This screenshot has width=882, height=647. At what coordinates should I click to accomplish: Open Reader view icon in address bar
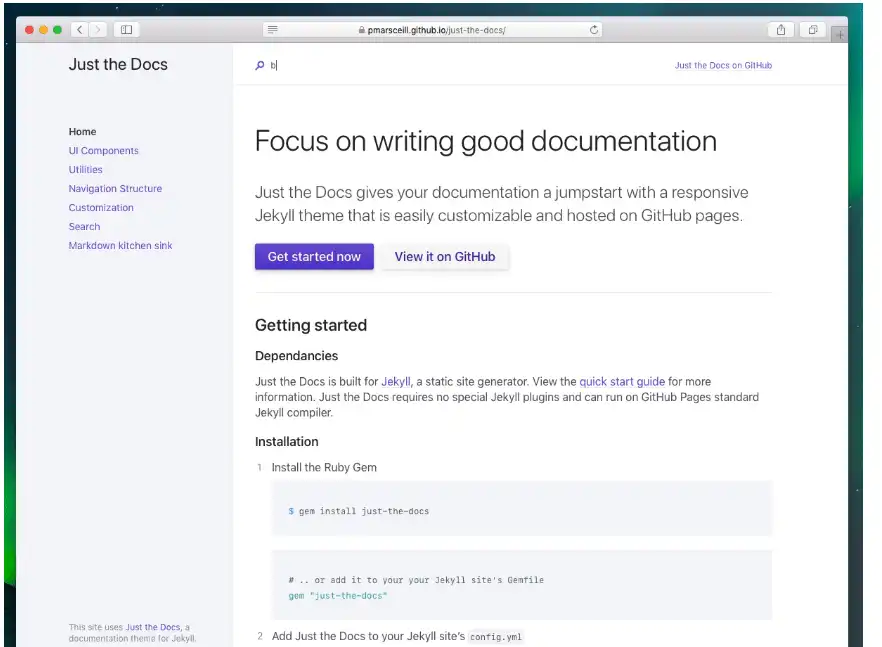(x=272, y=30)
